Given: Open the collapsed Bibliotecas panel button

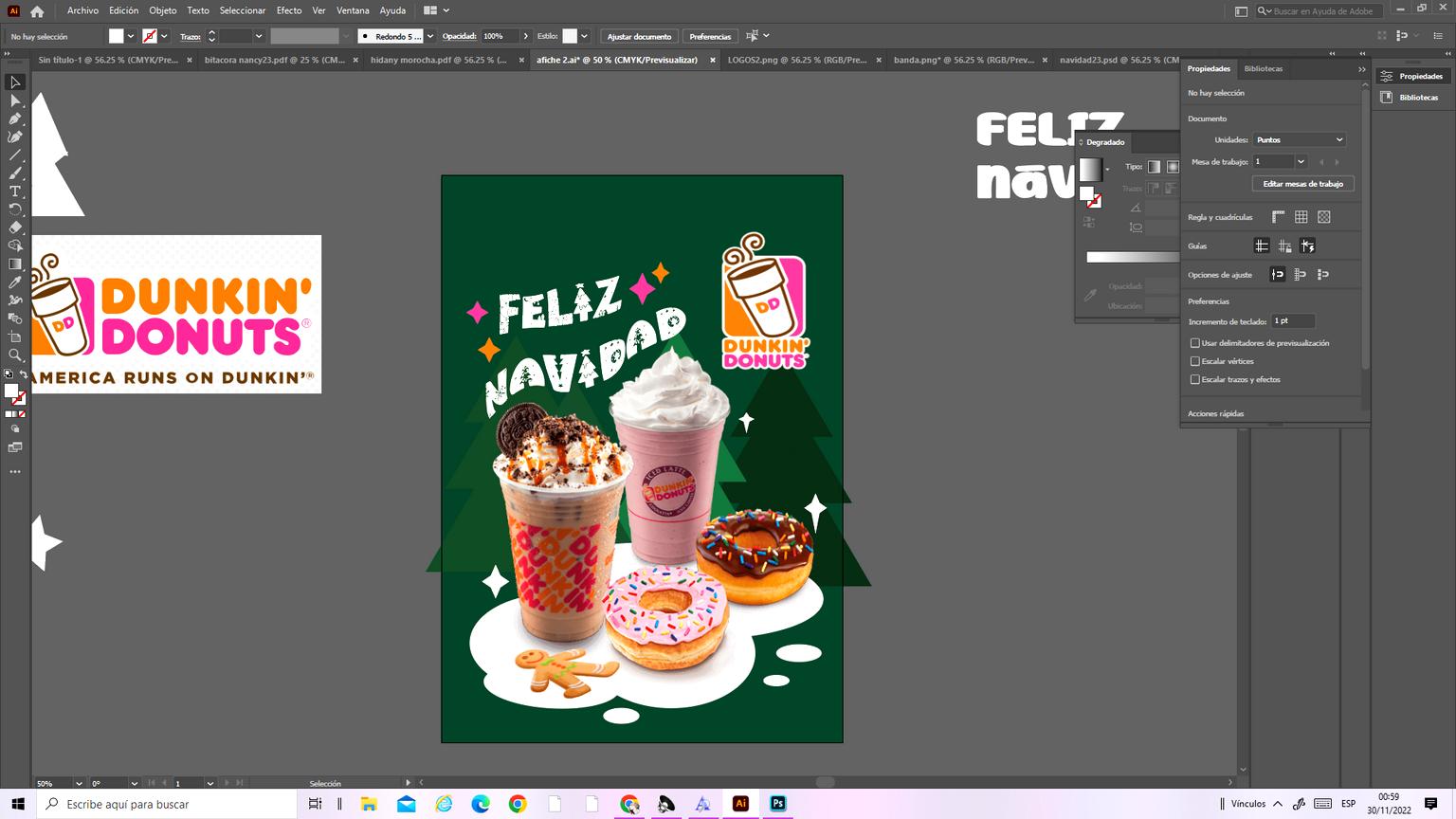Looking at the screenshot, I should tap(1412, 97).
